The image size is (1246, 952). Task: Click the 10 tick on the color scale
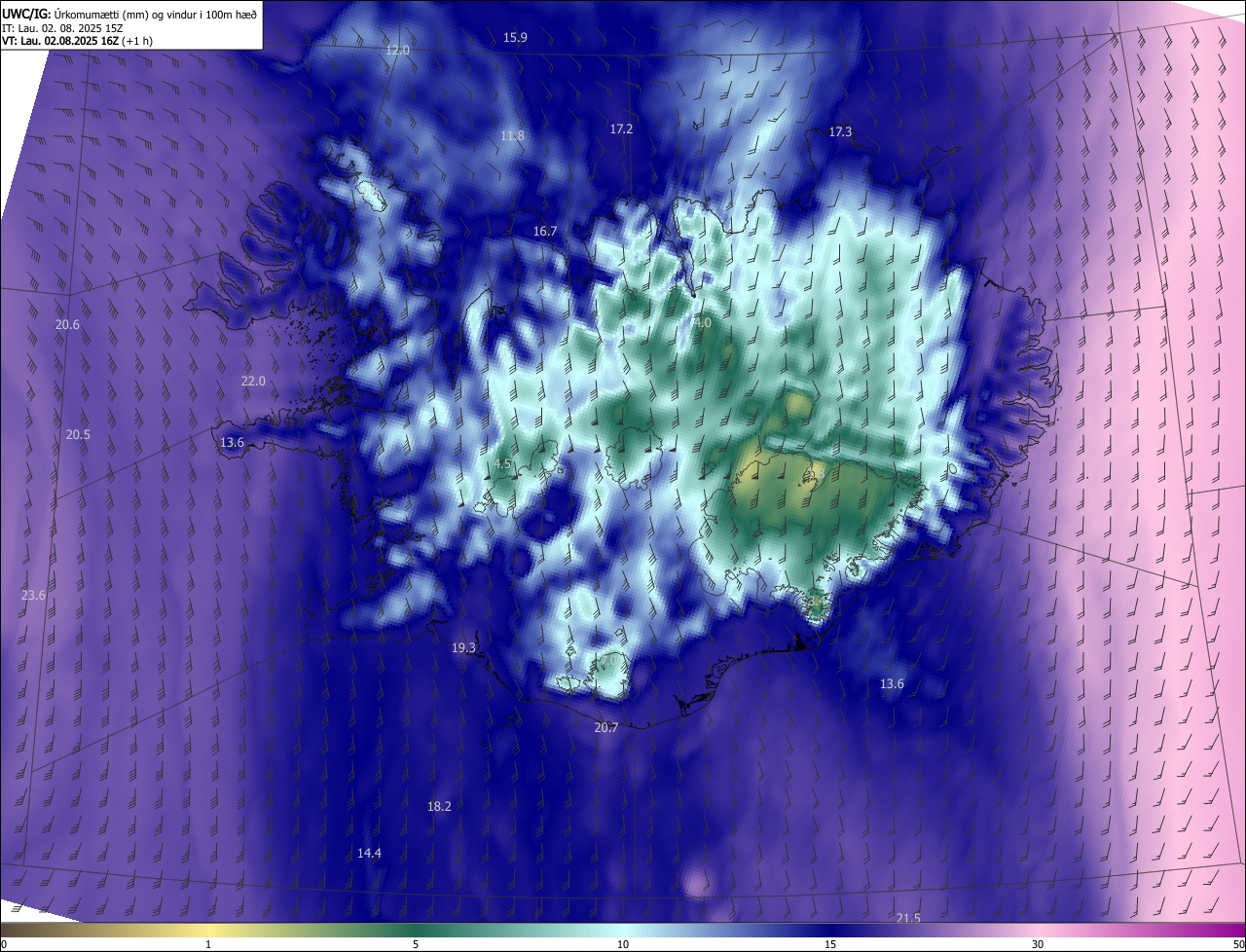pos(623,944)
